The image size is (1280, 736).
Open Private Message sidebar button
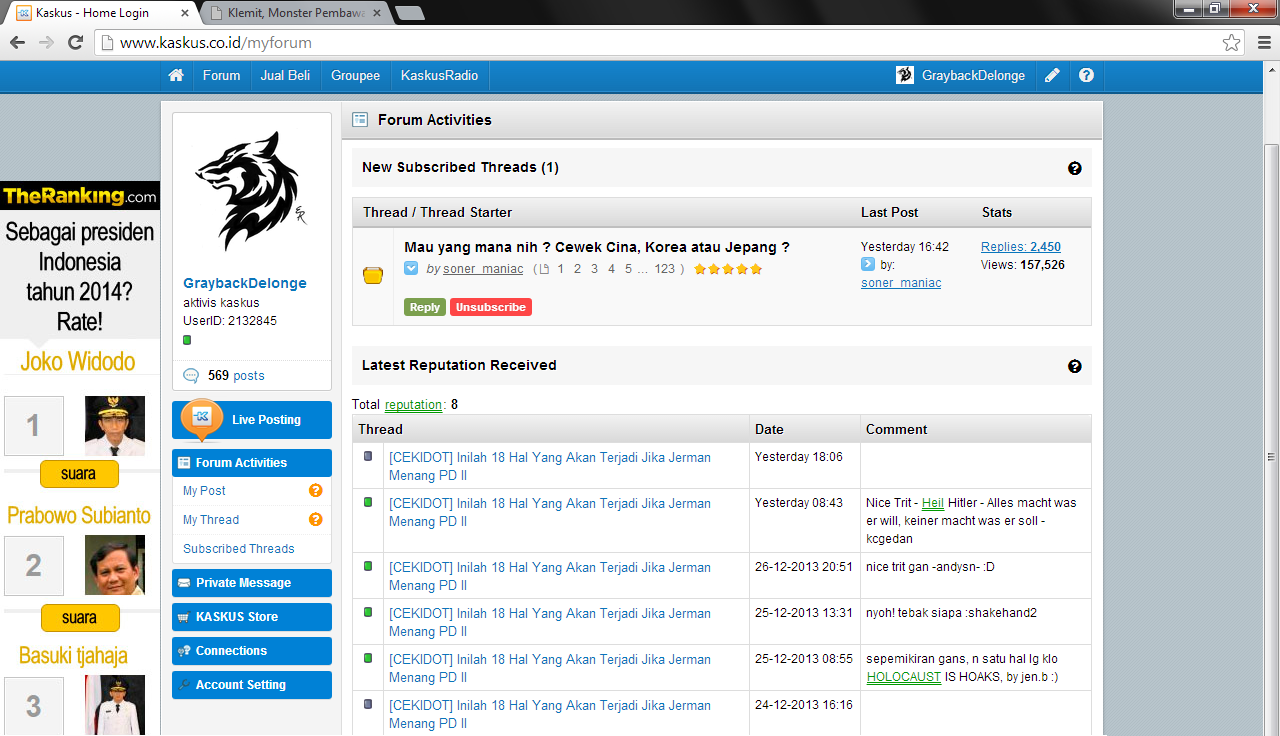252,583
